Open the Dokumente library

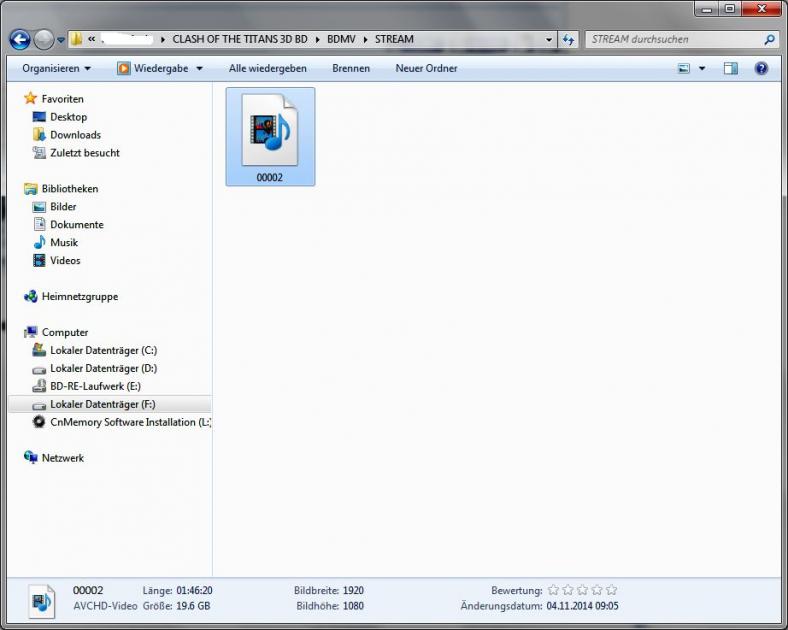(77, 225)
